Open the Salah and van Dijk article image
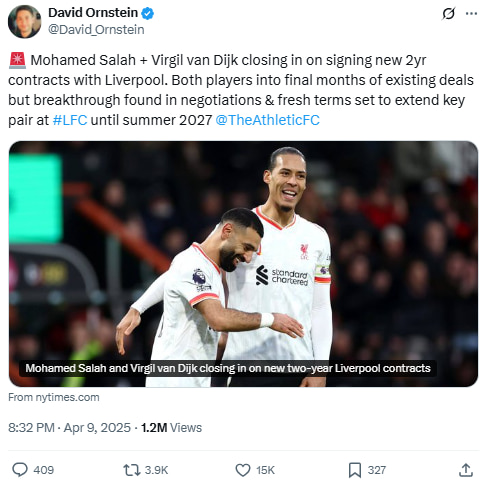 [x=243, y=264]
